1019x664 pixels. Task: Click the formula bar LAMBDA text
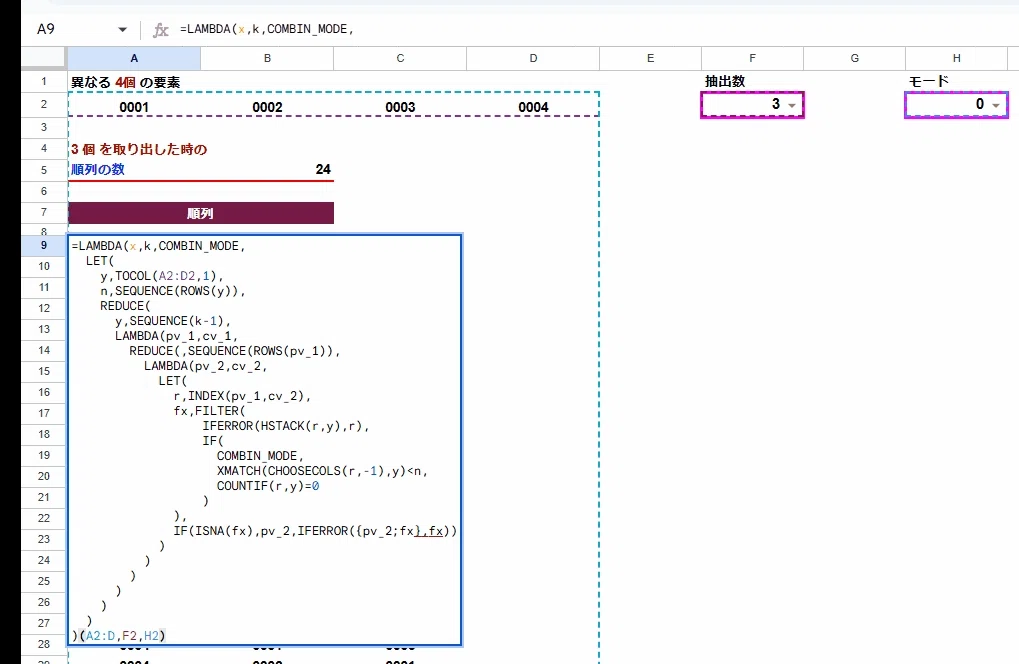coord(266,29)
